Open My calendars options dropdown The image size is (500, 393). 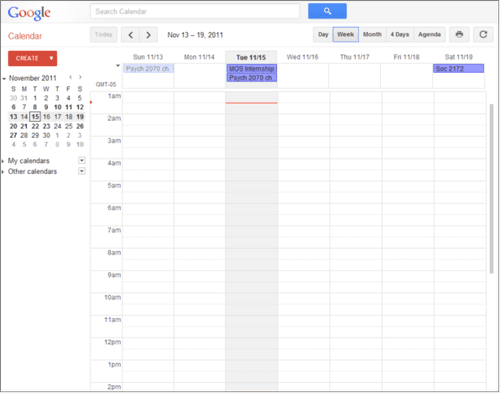tap(82, 161)
